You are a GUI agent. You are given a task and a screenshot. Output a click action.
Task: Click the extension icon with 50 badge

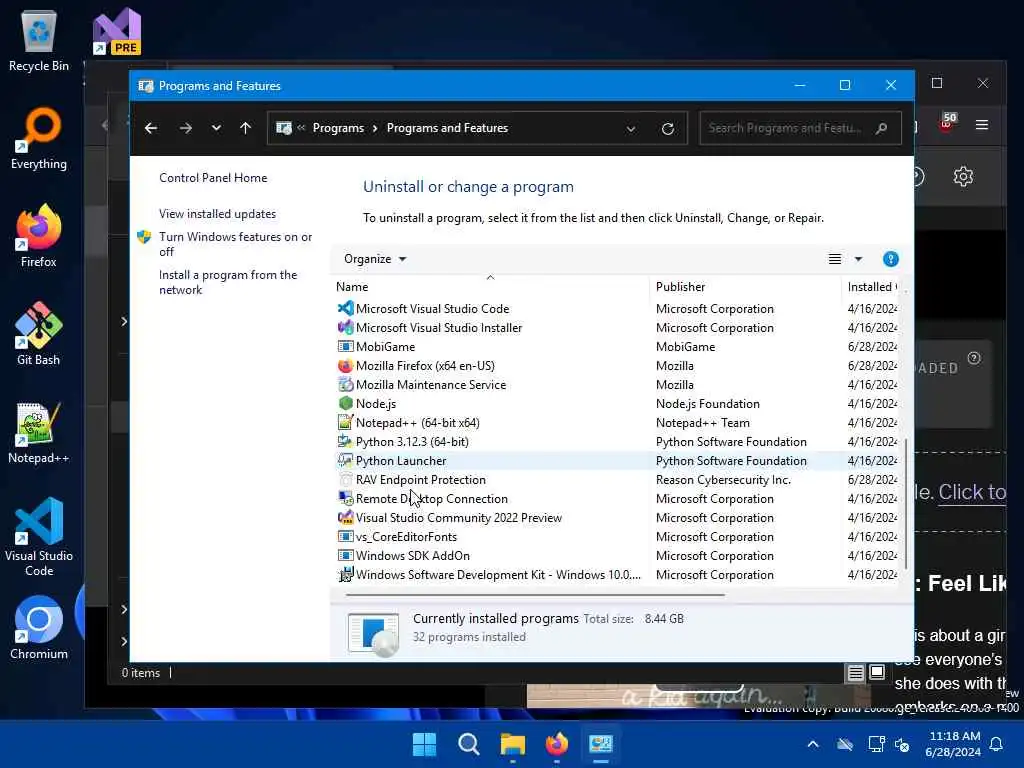948,123
